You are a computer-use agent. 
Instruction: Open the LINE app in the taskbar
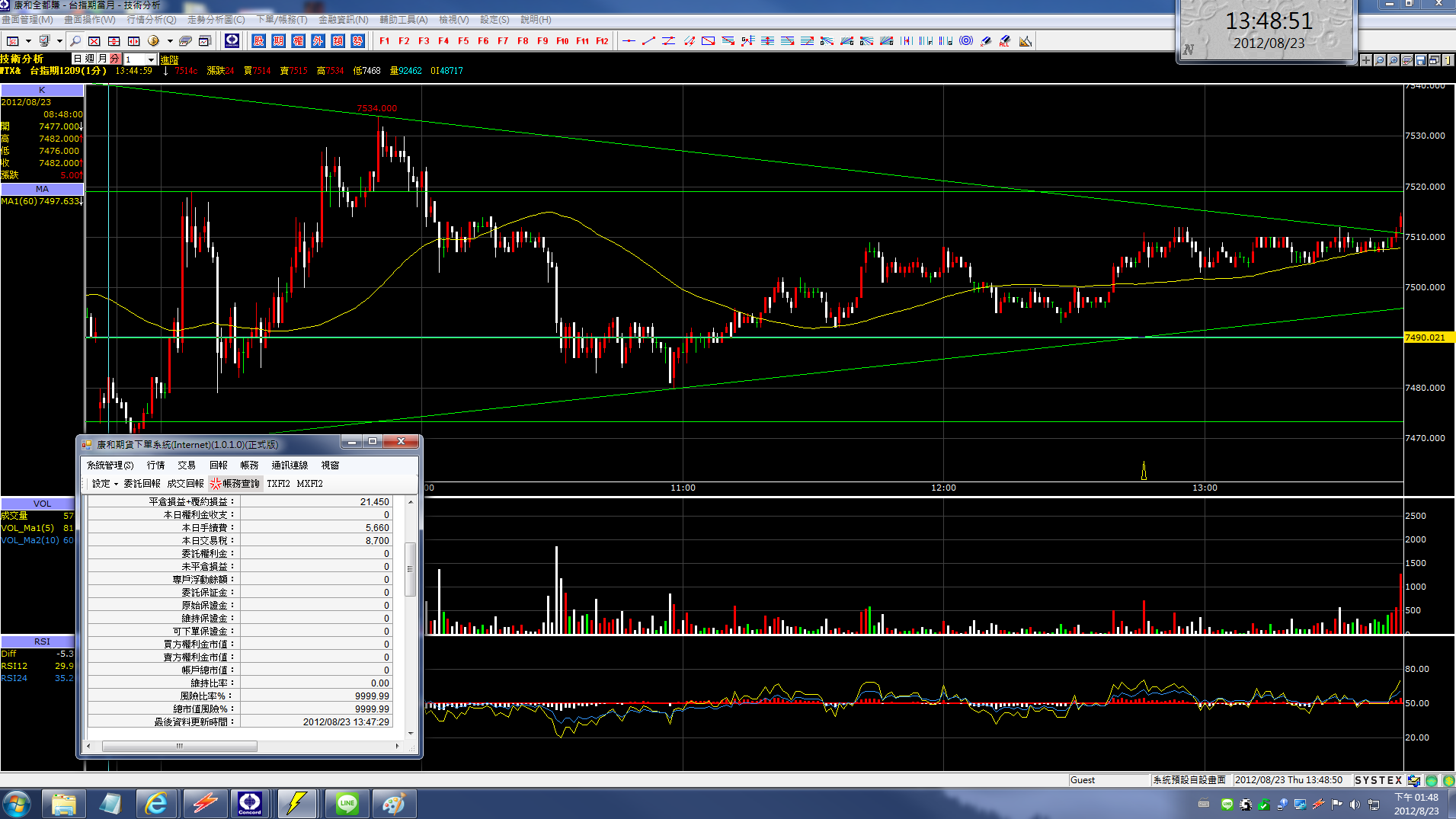point(347,804)
